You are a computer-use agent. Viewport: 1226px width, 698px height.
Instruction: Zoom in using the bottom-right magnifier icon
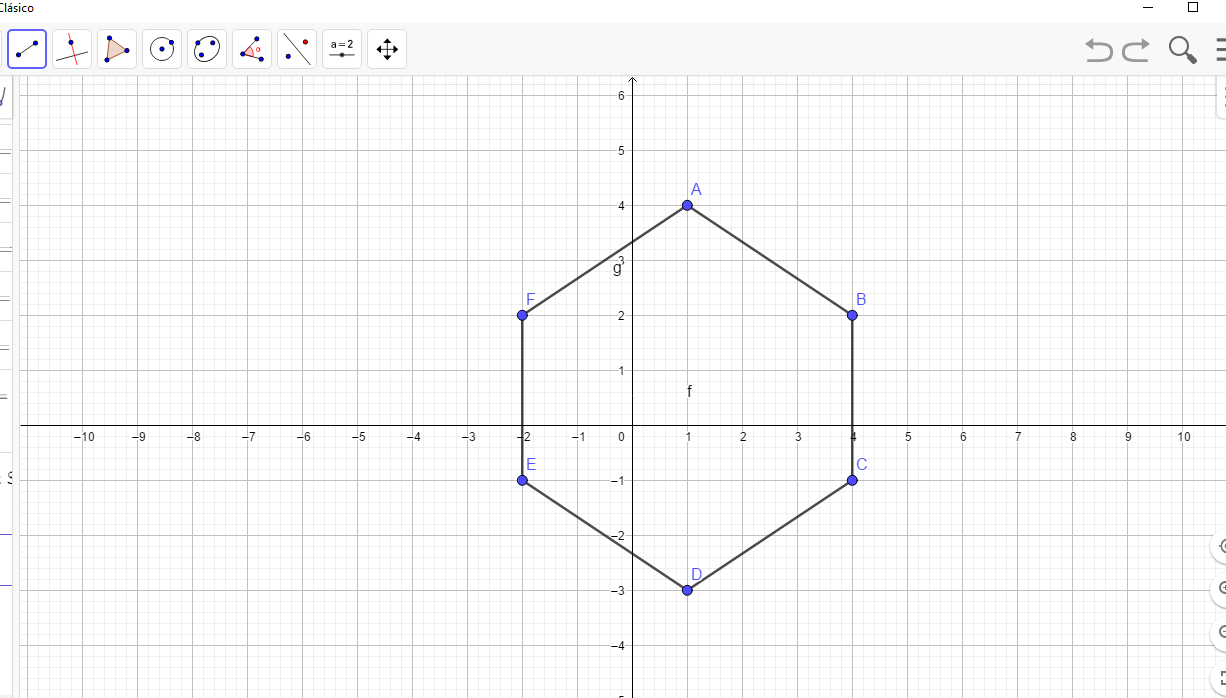tap(1222, 588)
